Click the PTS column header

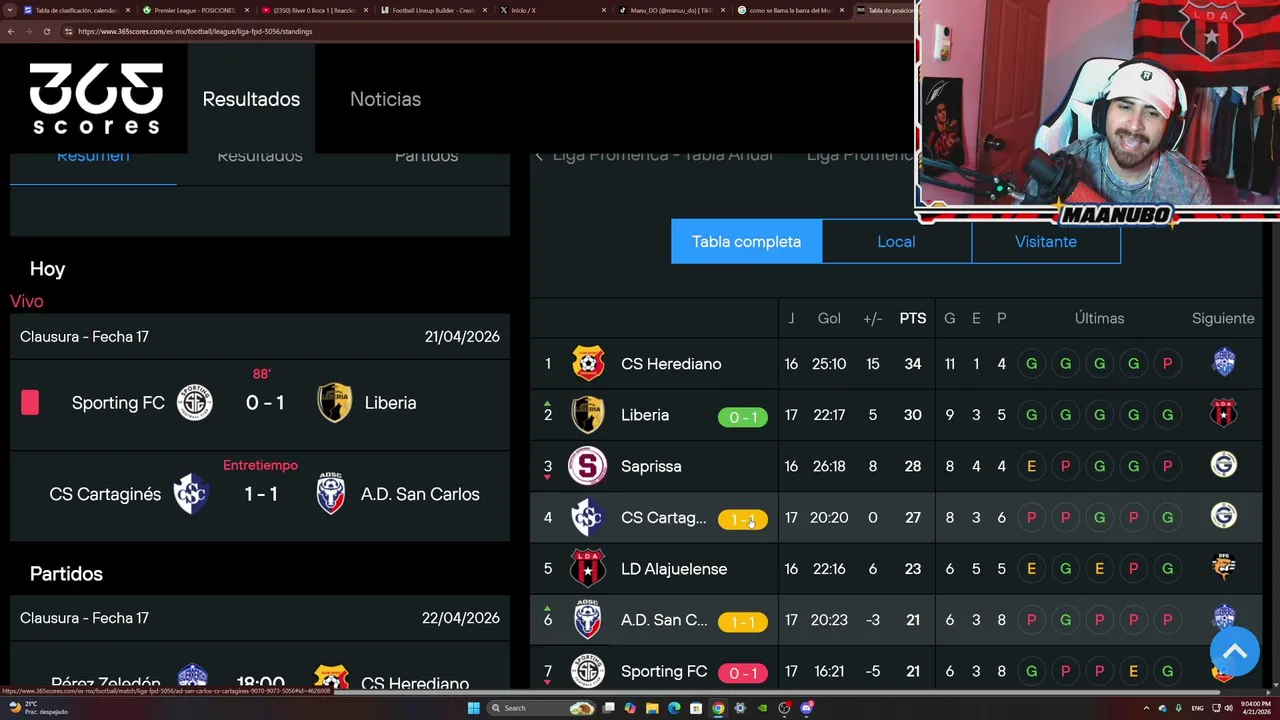click(913, 318)
